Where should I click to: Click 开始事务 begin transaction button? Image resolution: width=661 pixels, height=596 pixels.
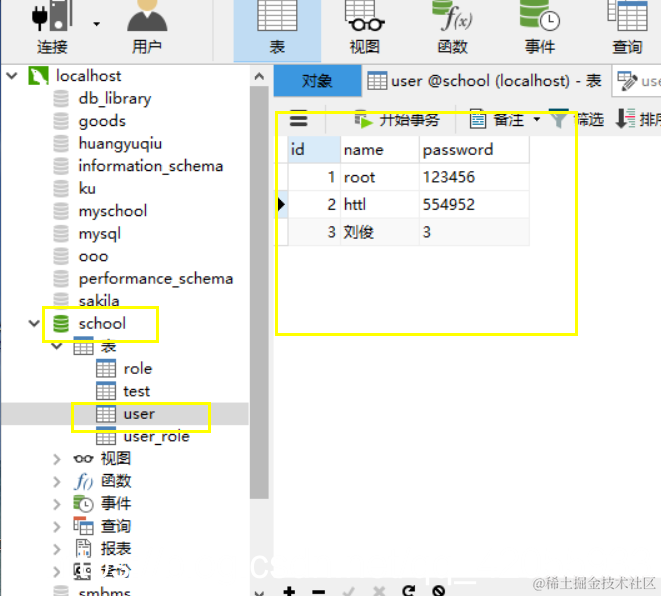(x=397, y=121)
